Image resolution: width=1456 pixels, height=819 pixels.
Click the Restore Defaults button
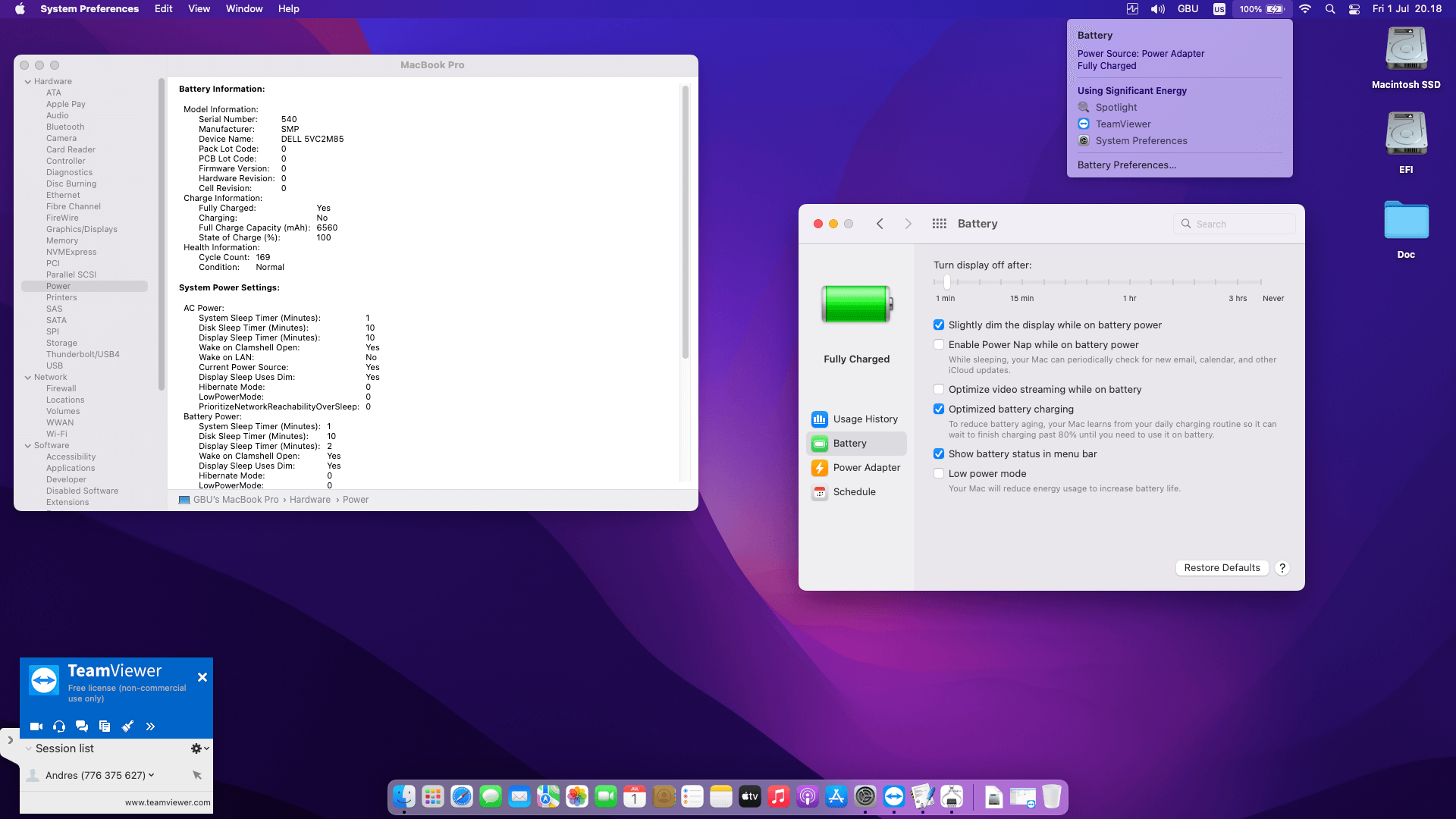pyautogui.click(x=1221, y=568)
